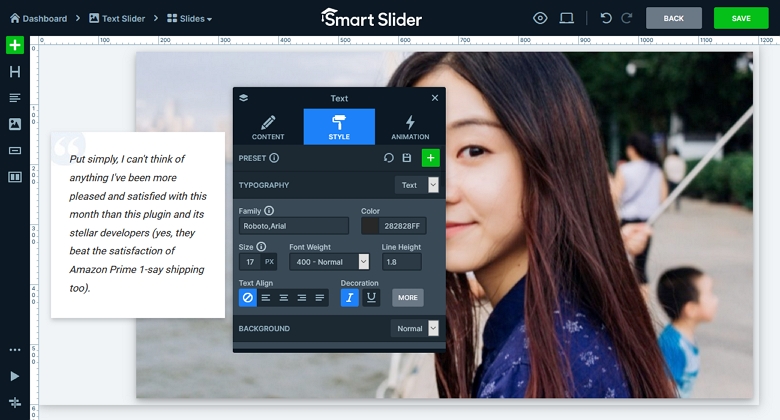This screenshot has height=420, width=780.
Task: Select the Image layer icon in sidebar
Action: coord(14,124)
